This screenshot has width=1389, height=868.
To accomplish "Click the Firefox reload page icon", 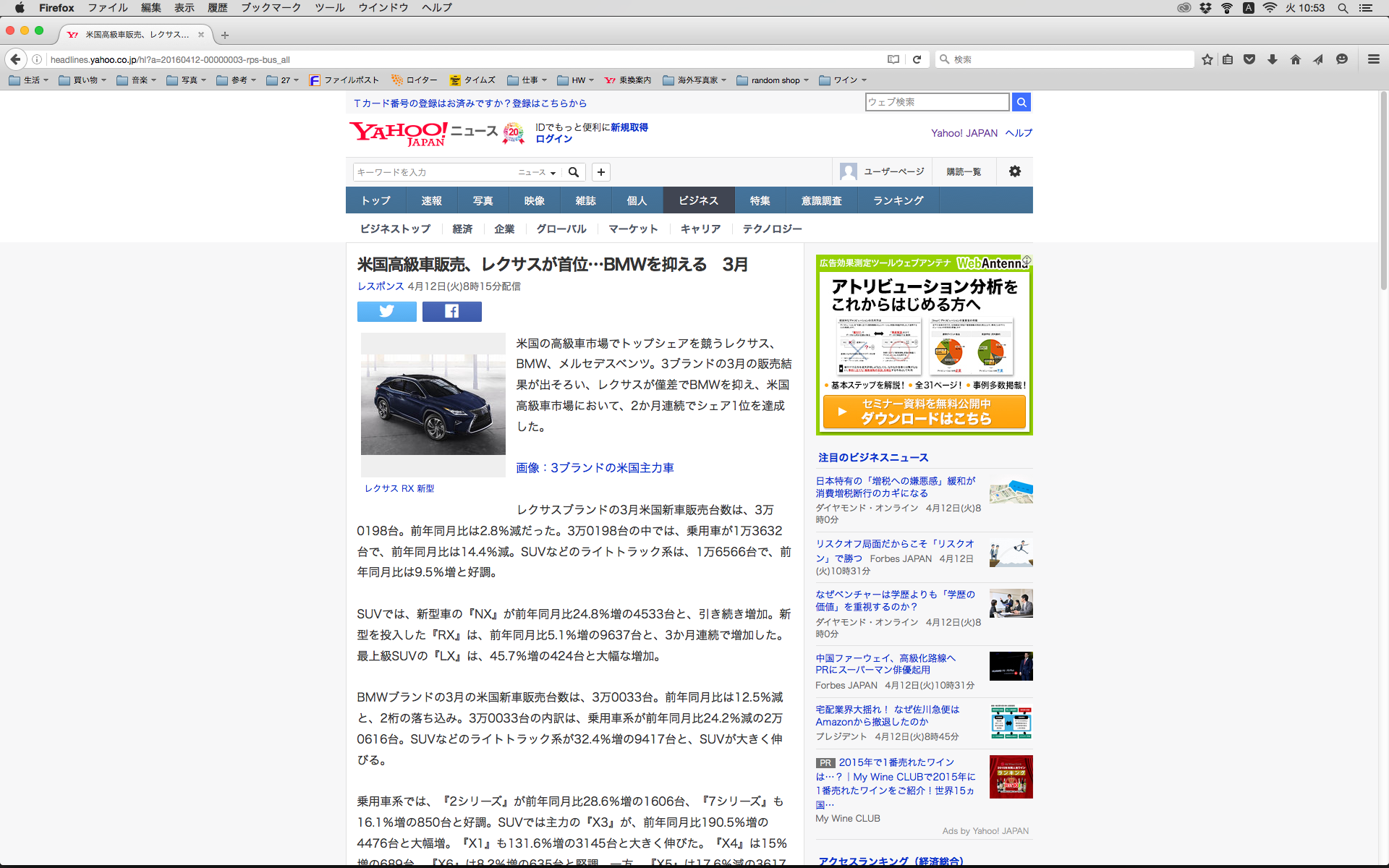I will 917,59.
